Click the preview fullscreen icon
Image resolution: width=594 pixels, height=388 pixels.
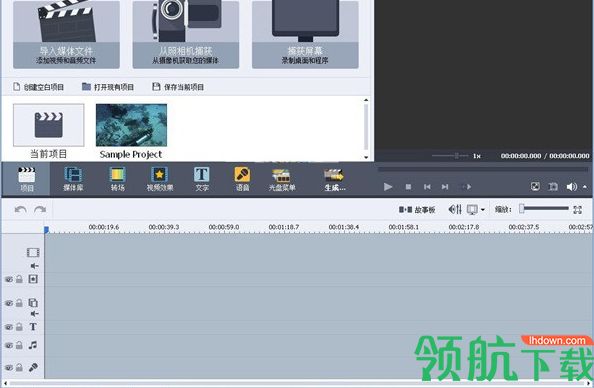(535, 186)
